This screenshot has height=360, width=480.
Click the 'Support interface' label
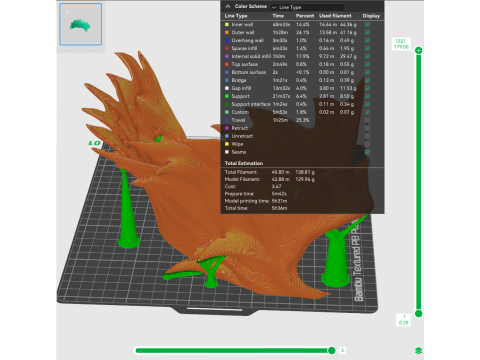pos(251,104)
